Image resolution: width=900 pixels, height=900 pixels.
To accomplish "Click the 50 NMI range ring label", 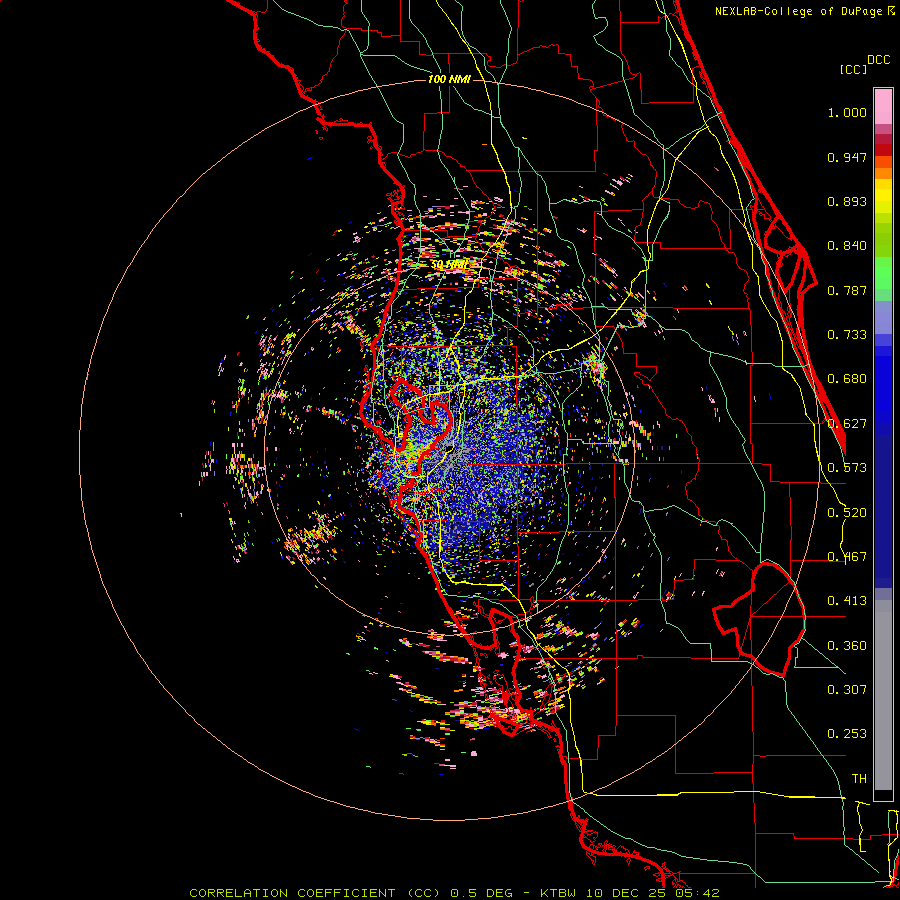I will pyautogui.click(x=449, y=265).
